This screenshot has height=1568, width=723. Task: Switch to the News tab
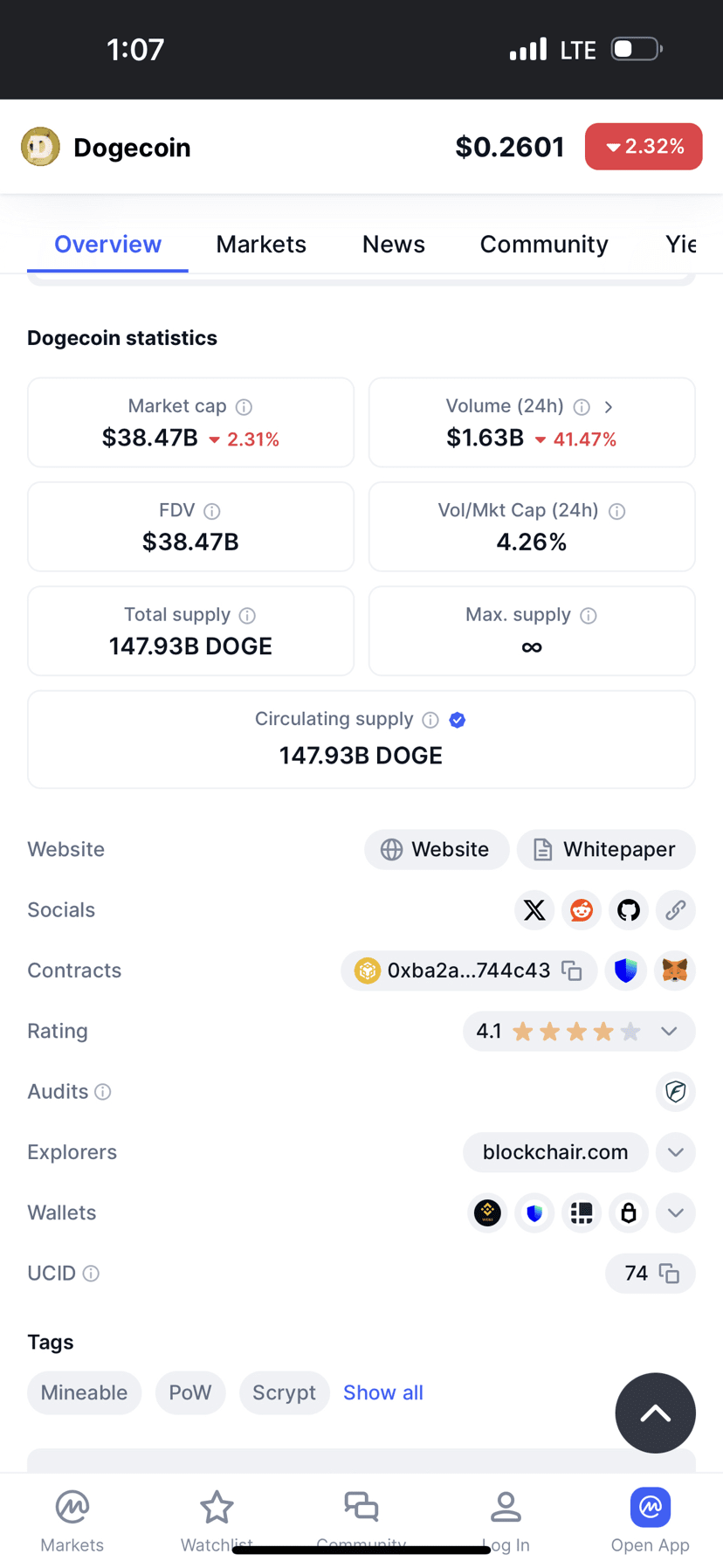pyautogui.click(x=393, y=245)
